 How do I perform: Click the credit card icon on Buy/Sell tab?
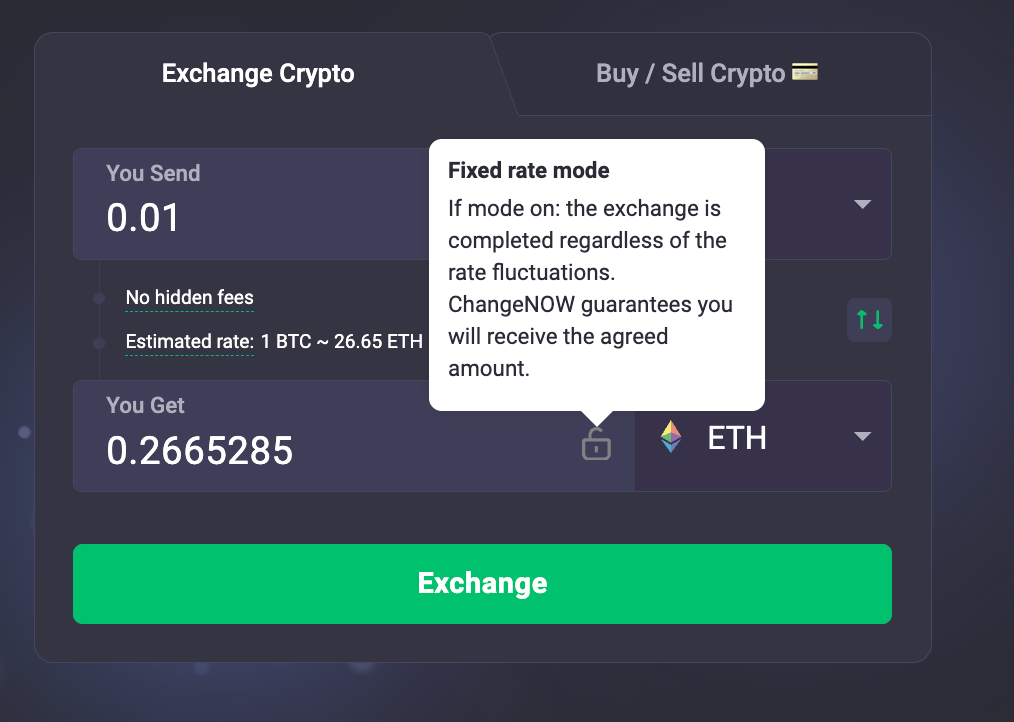pyautogui.click(x=805, y=72)
